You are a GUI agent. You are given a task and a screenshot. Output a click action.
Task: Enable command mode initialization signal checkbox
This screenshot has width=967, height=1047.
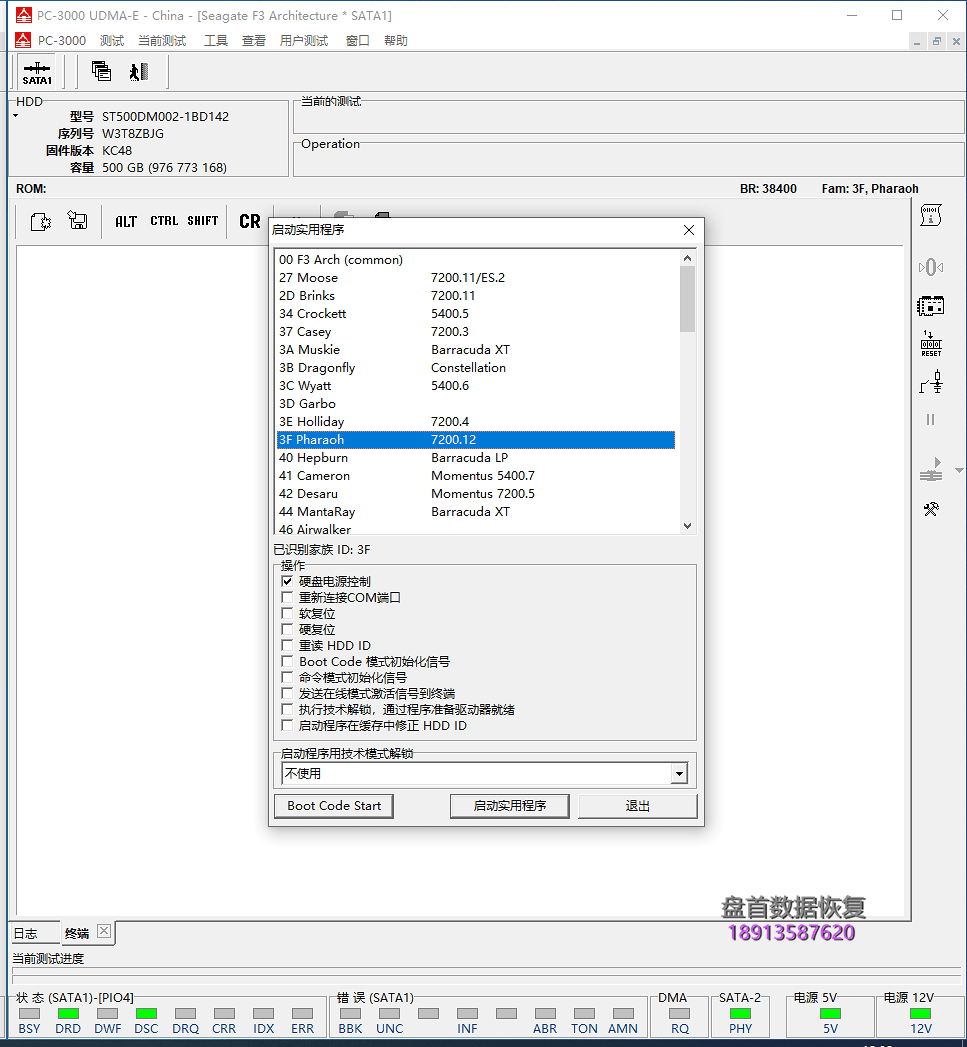[x=287, y=677]
